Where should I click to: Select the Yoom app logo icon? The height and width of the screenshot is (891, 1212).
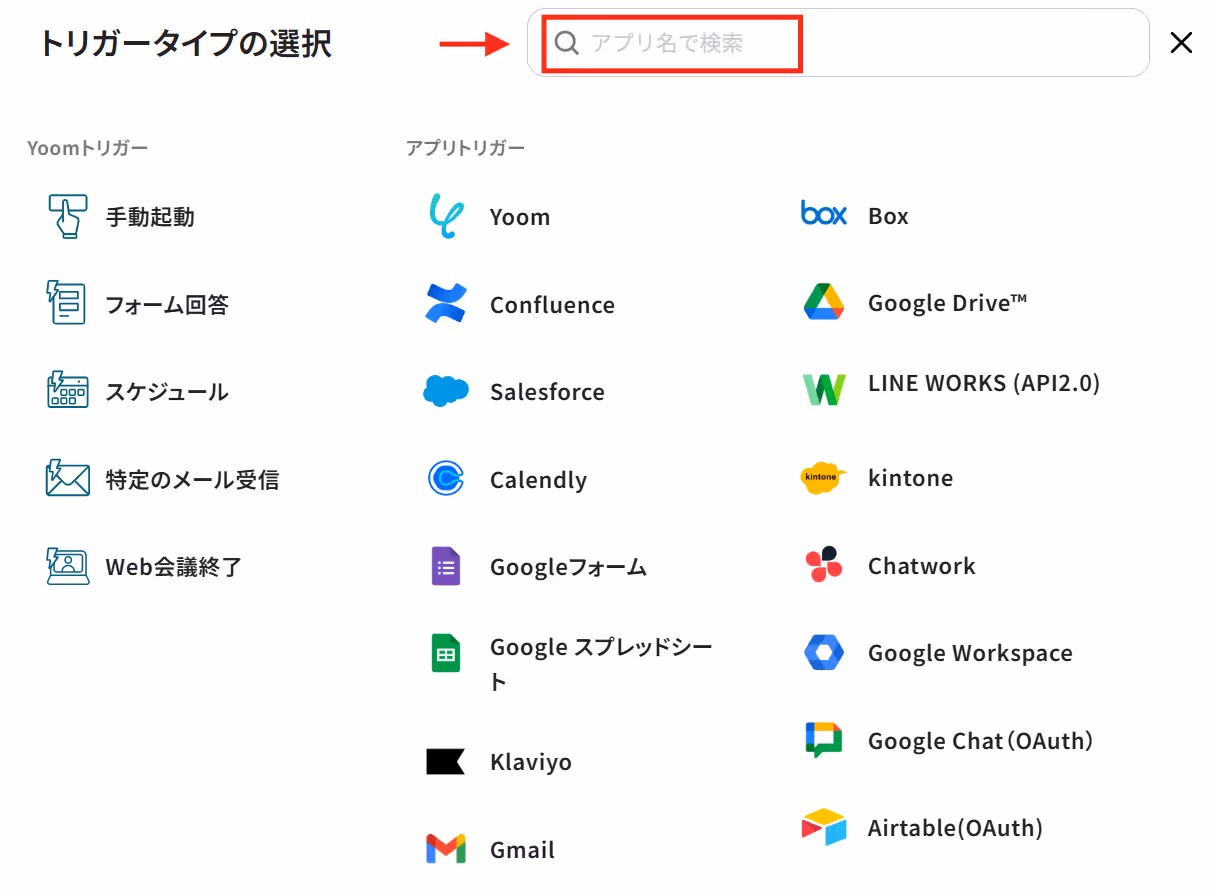[445, 216]
